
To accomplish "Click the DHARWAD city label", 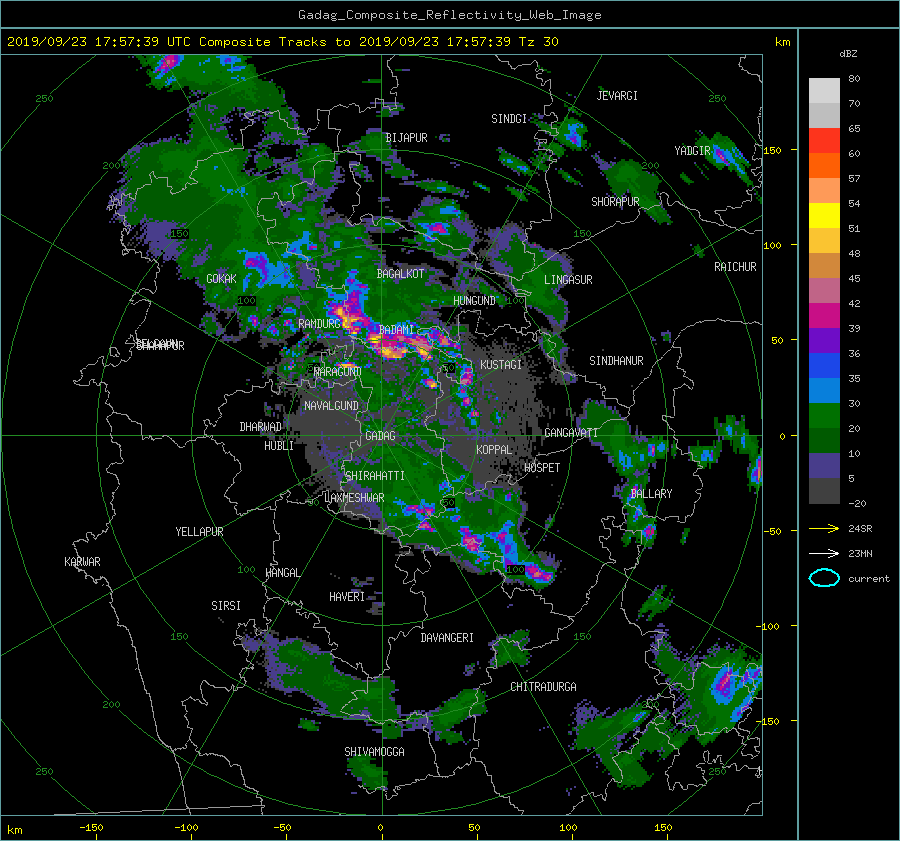I will point(260,427).
